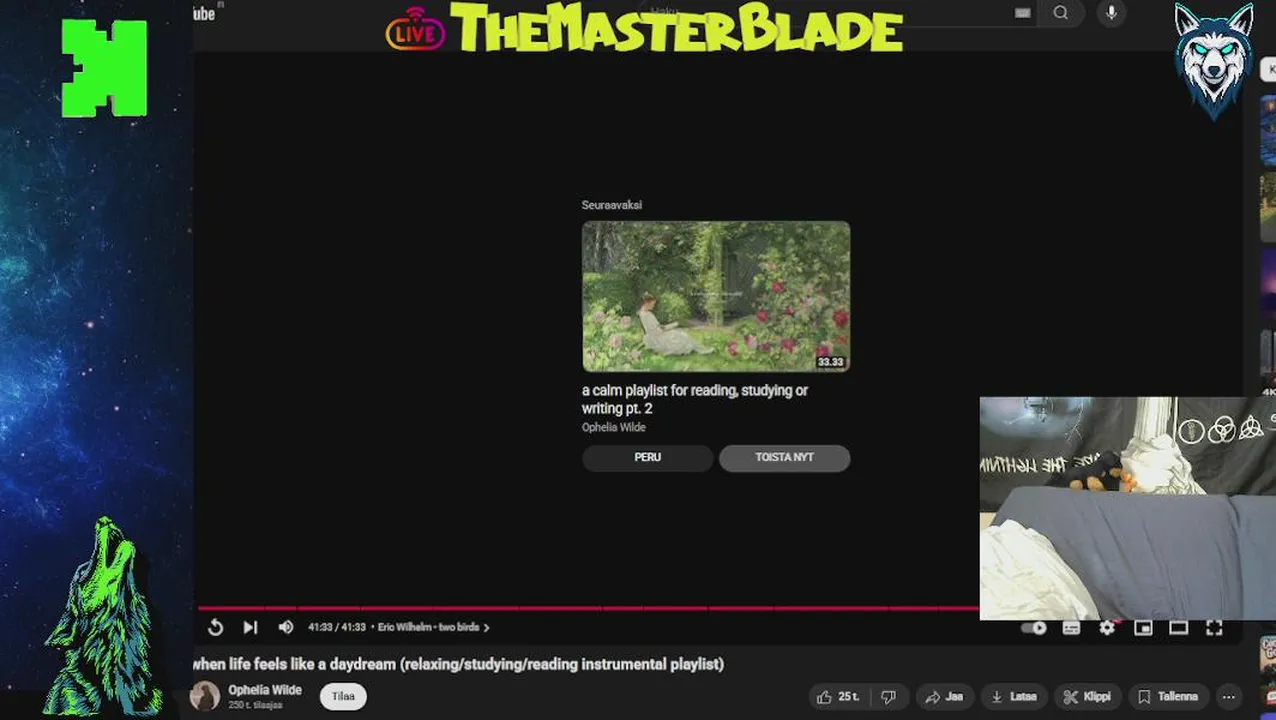Screen dimensions: 1276x720
Task: Switch to miniplayer mode
Action: 1143,628
